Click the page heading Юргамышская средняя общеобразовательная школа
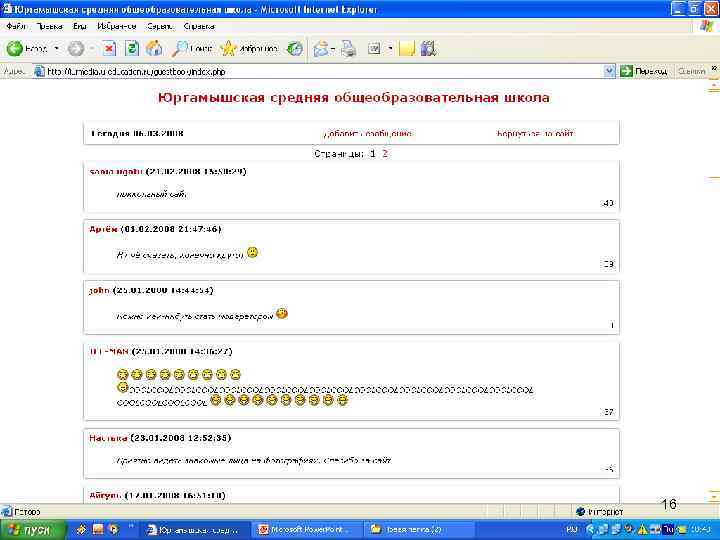 click(354, 97)
